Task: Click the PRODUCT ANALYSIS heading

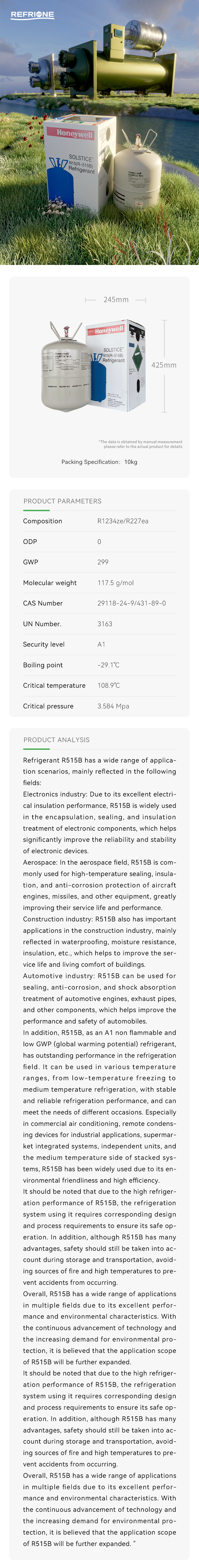Action: click(x=56, y=739)
